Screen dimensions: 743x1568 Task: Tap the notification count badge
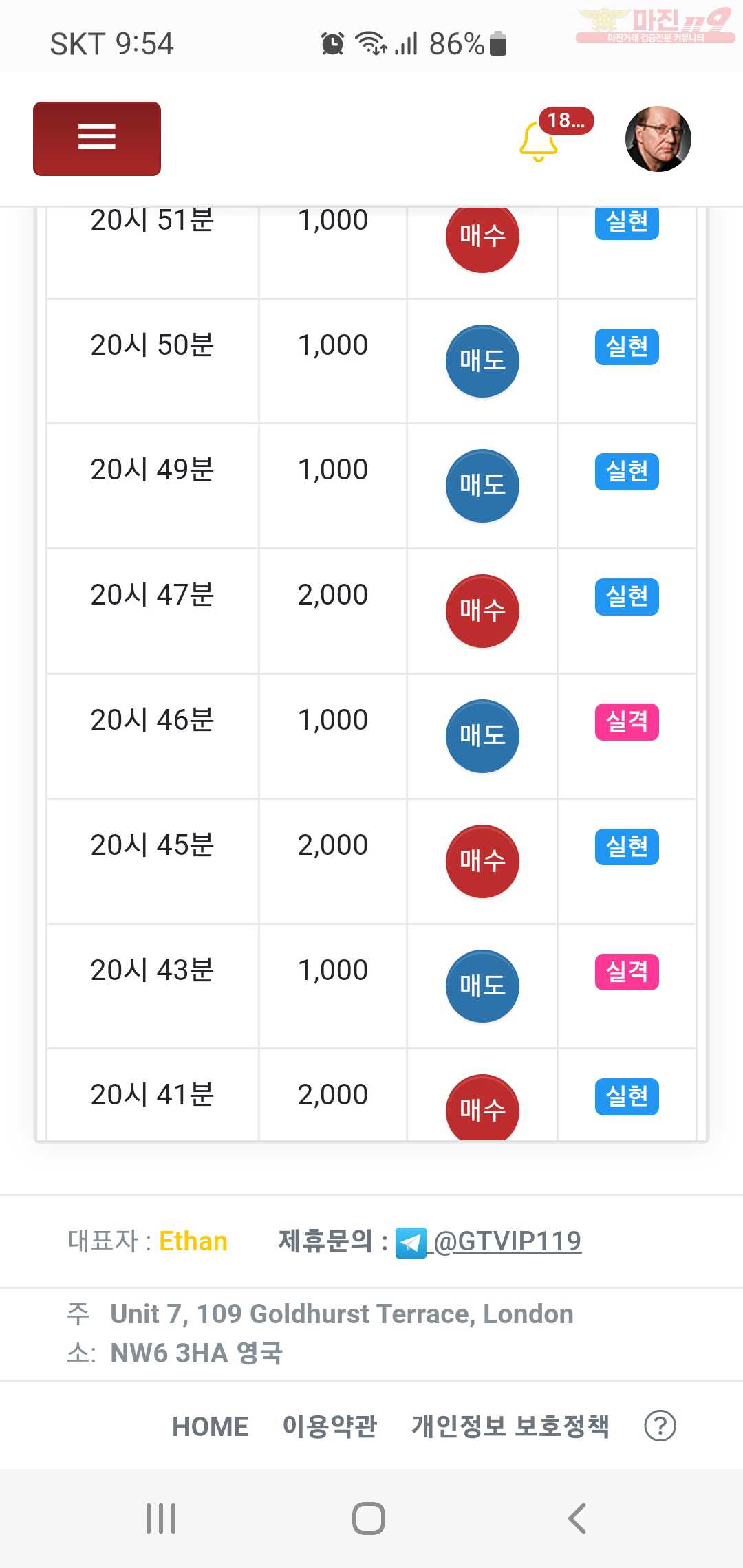click(x=566, y=121)
